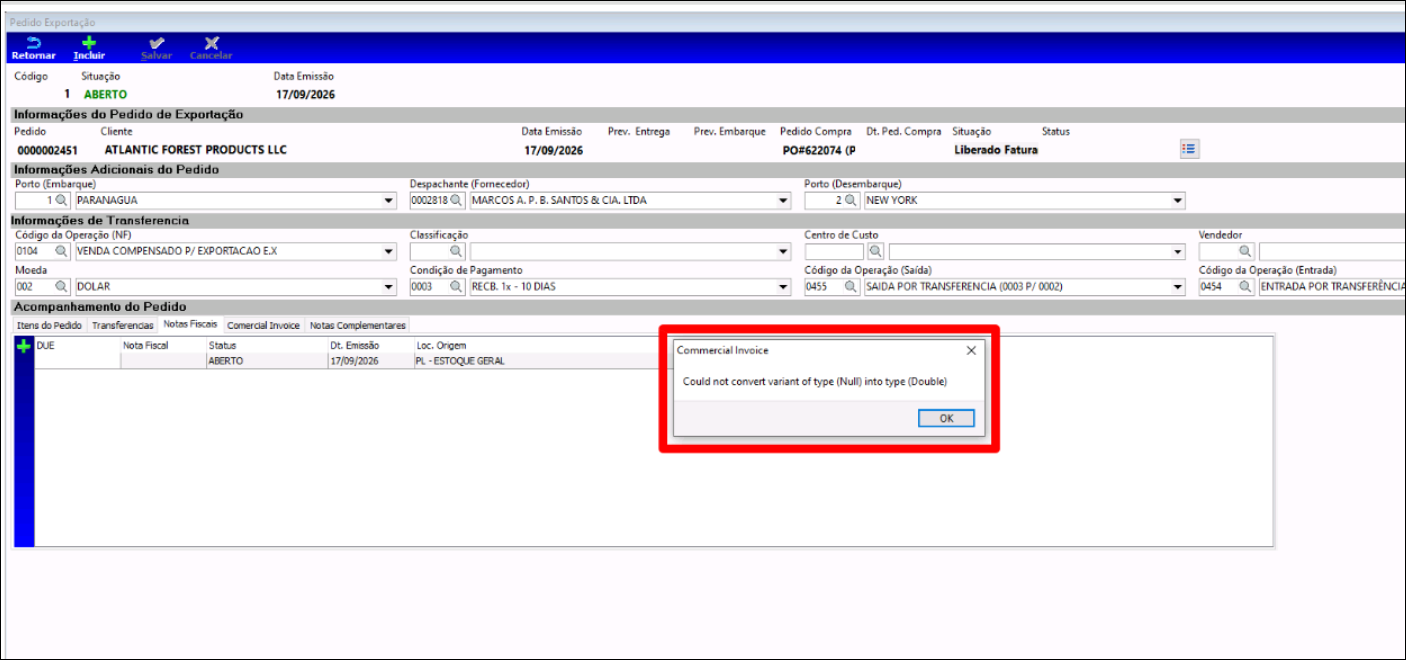Open lookup magnifier for Porto (Desembarque)
Image resolution: width=1406 pixels, height=660 pixels.
851,200
